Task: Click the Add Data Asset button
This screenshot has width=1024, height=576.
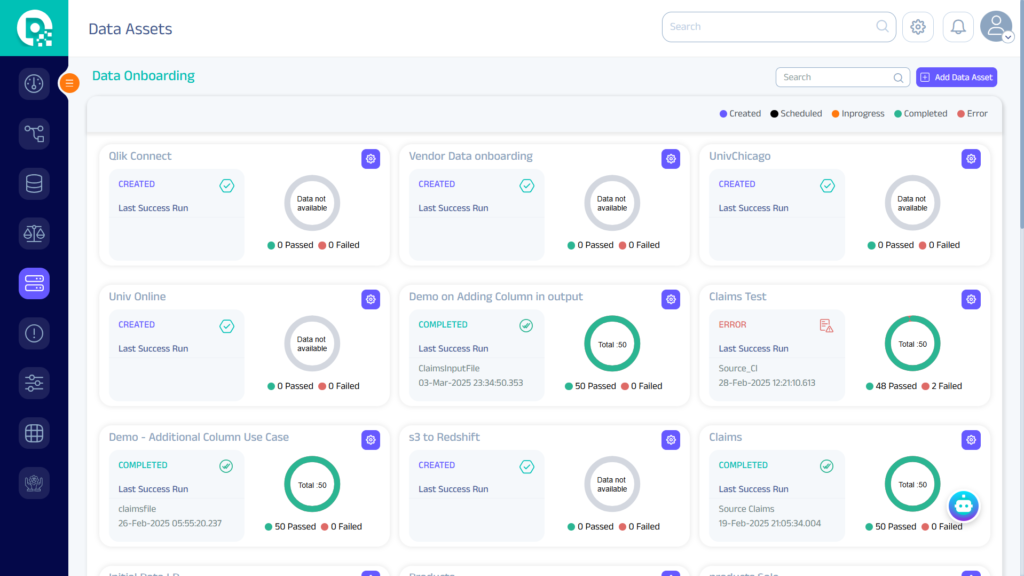Action: tap(956, 77)
